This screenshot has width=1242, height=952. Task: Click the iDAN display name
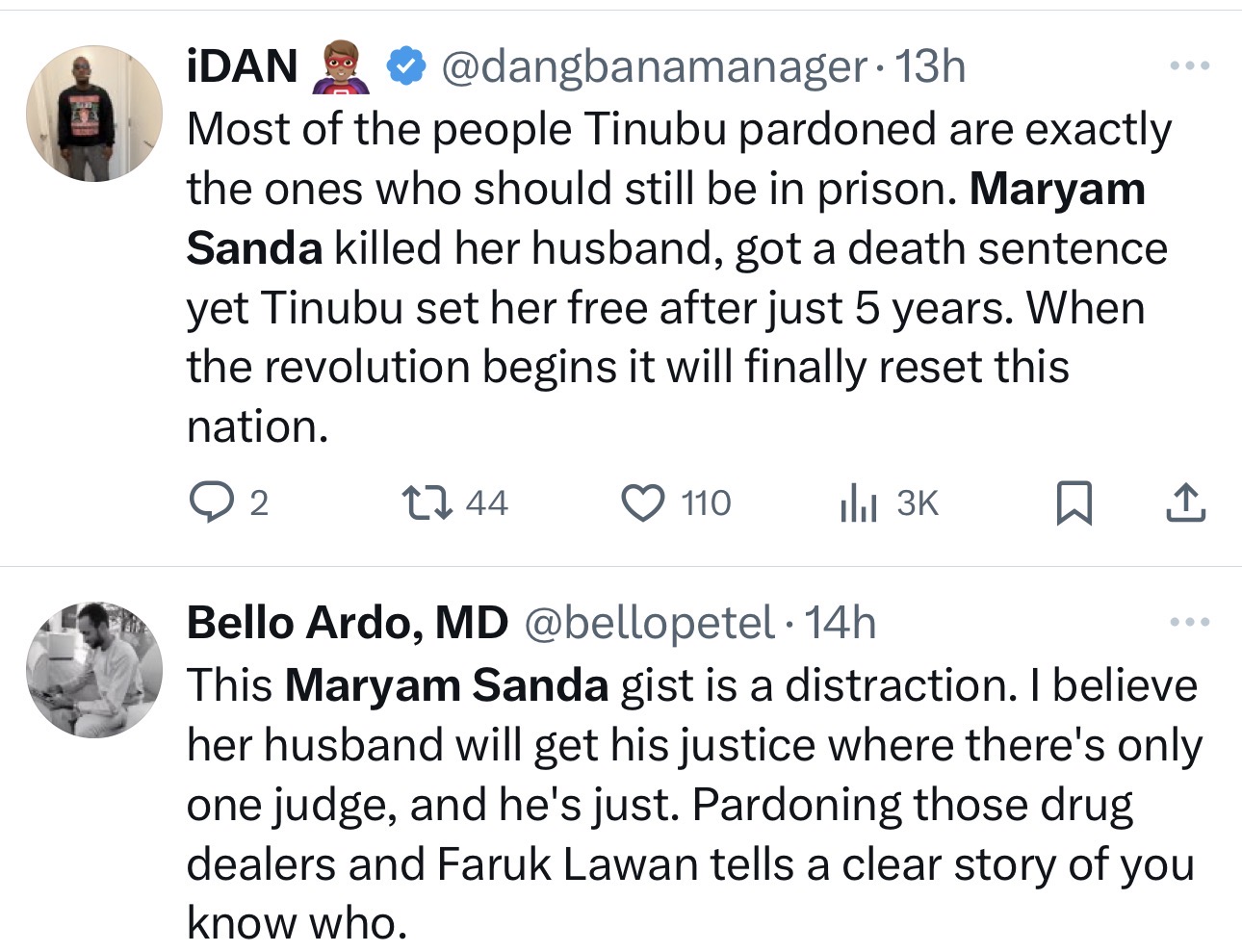(x=243, y=66)
